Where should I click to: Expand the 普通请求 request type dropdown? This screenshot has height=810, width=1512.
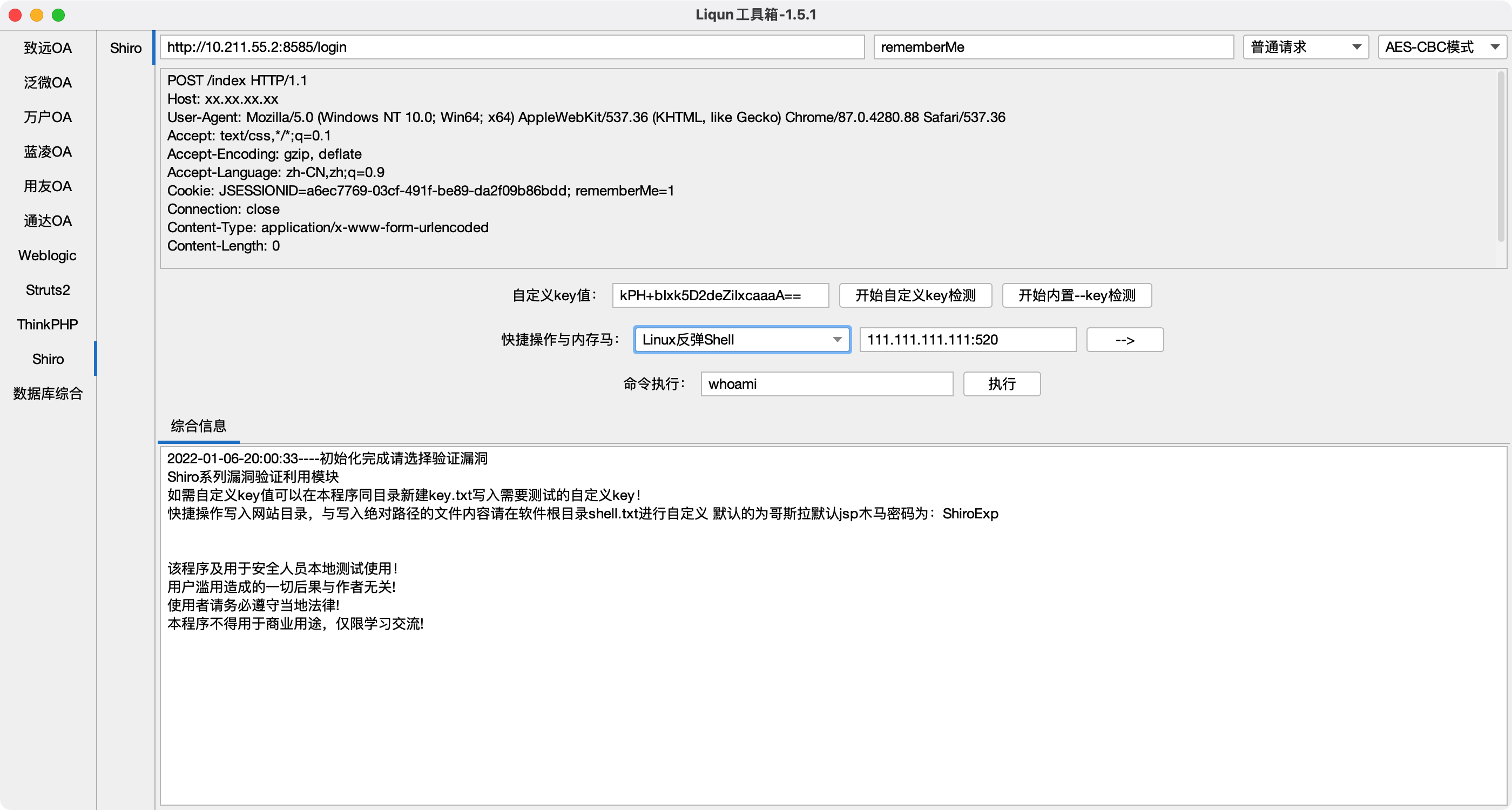pyautogui.click(x=1305, y=47)
